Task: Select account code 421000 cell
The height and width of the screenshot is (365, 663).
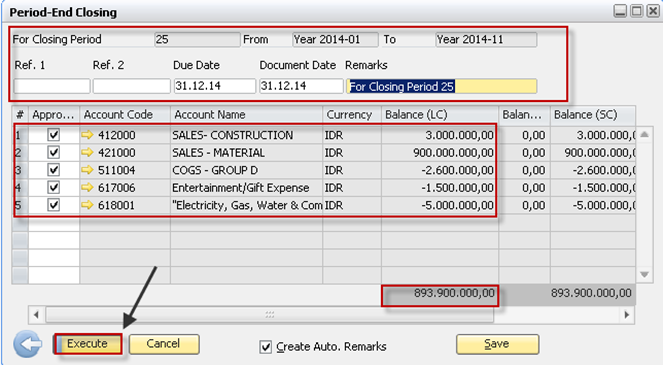Action: [125, 152]
